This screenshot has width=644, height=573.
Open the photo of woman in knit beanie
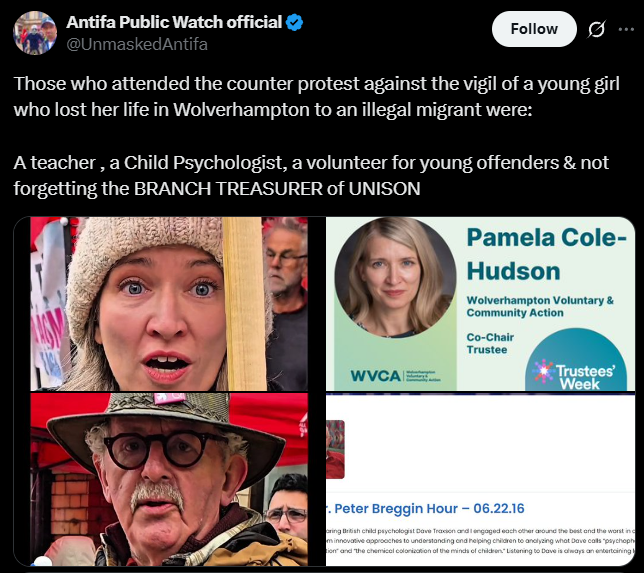[169, 304]
